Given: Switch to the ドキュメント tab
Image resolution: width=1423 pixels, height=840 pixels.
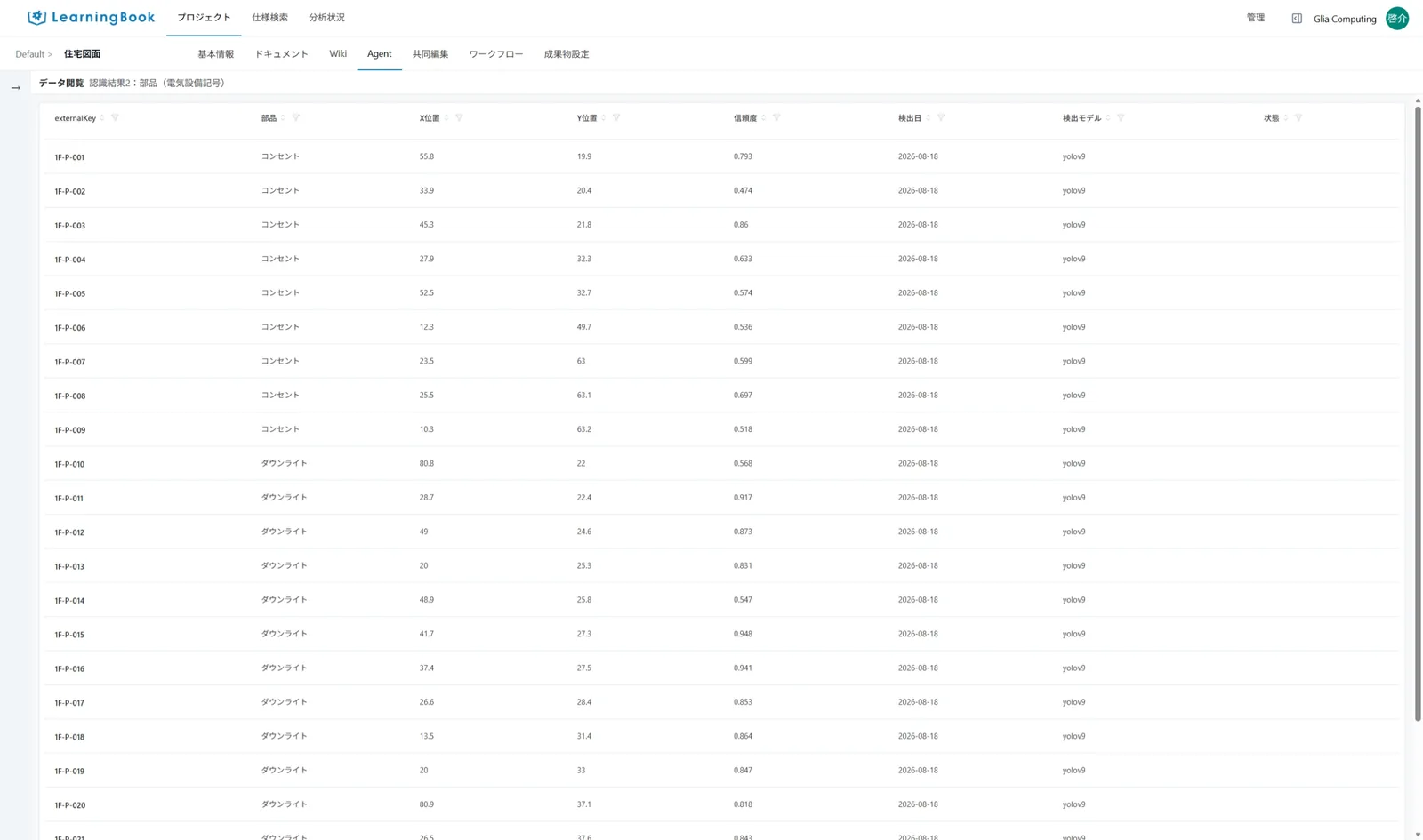Looking at the screenshot, I should [281, 54].
